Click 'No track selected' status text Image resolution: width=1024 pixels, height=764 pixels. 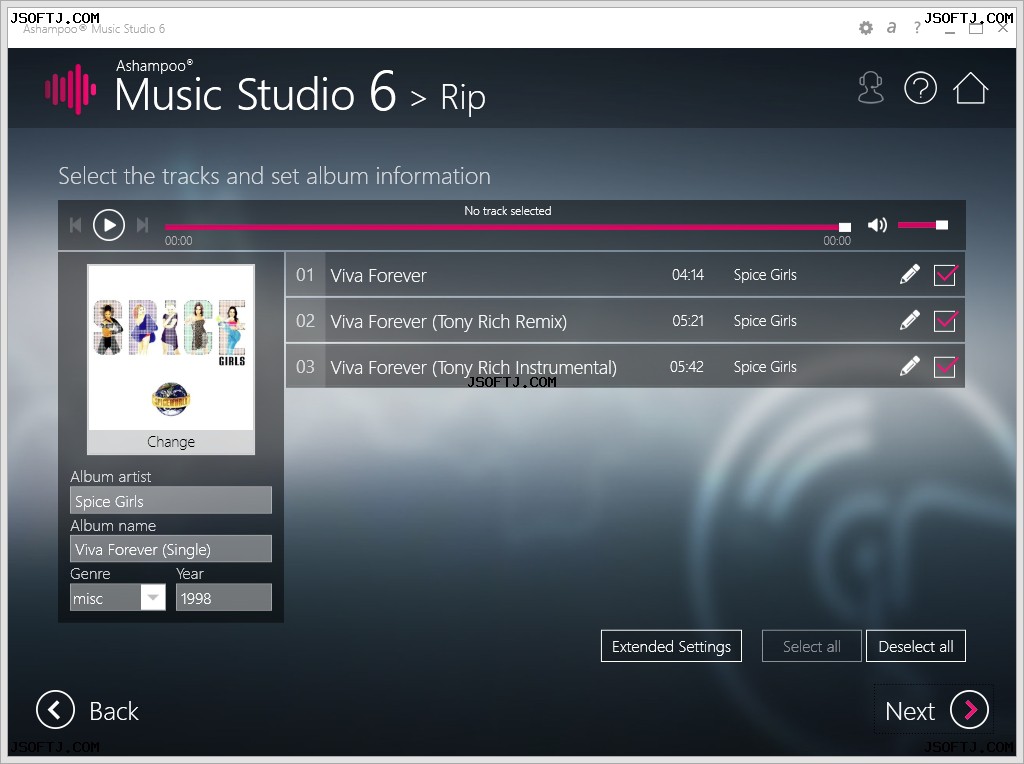[507, 211]
